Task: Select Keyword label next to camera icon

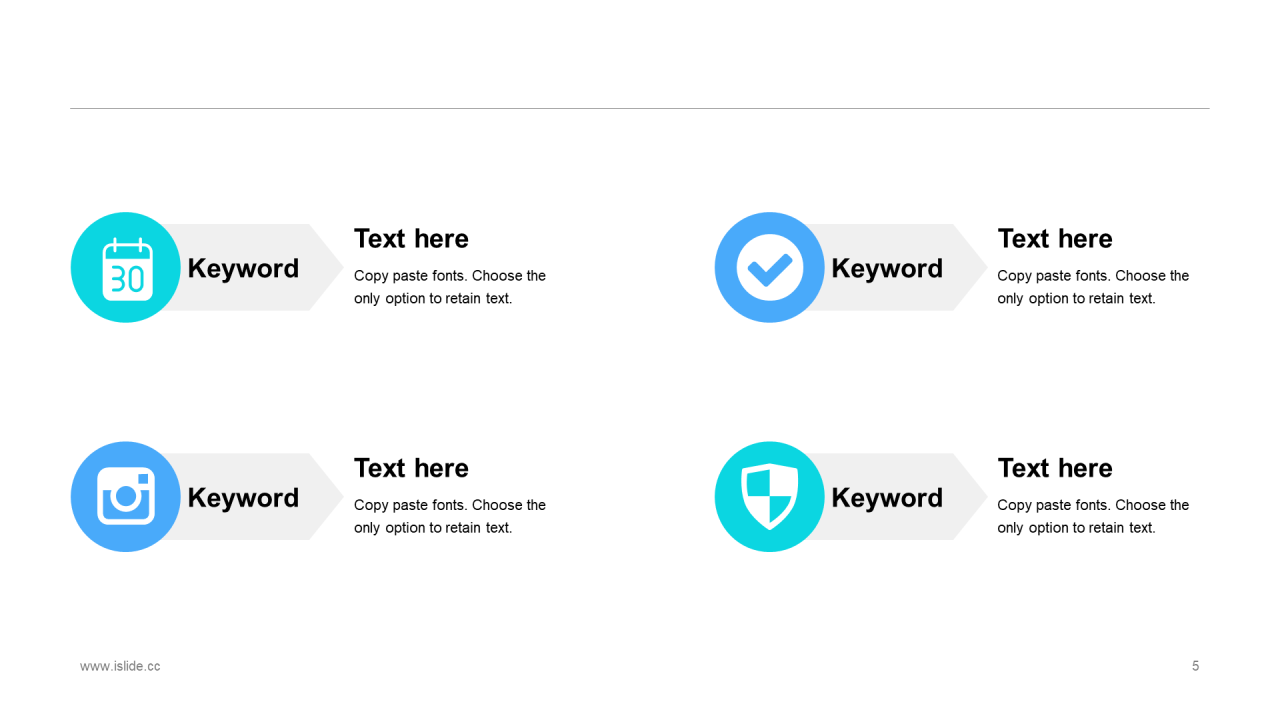Action: [243, 498]
